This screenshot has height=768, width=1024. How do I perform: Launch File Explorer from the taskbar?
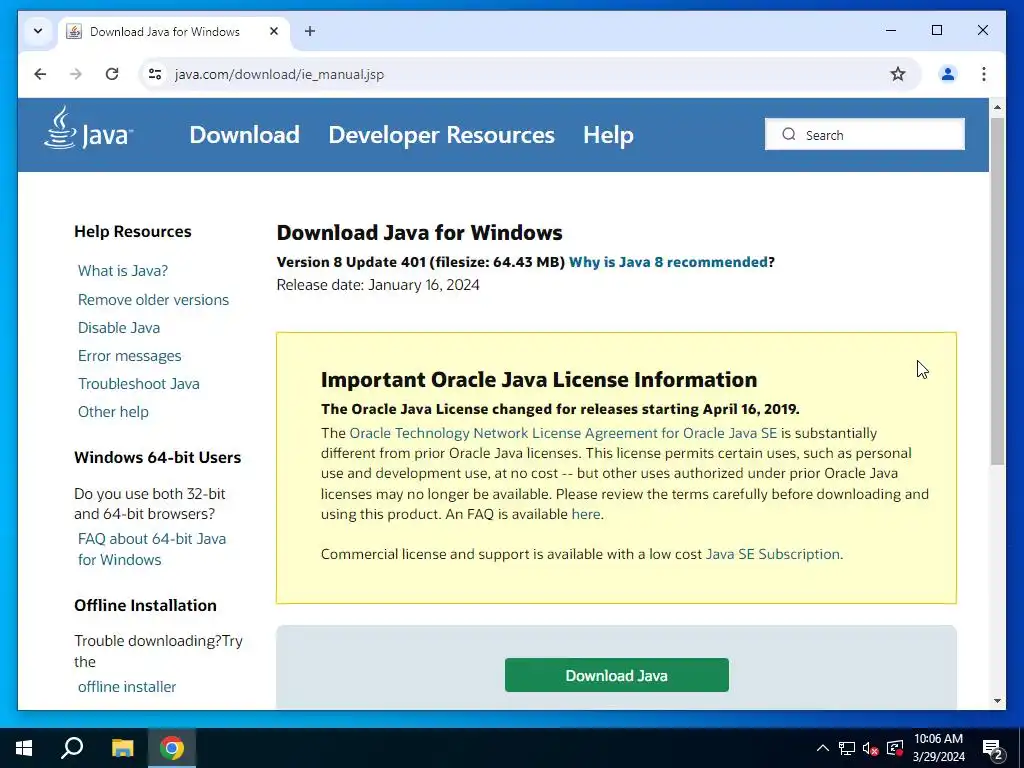tap(122, 748)
